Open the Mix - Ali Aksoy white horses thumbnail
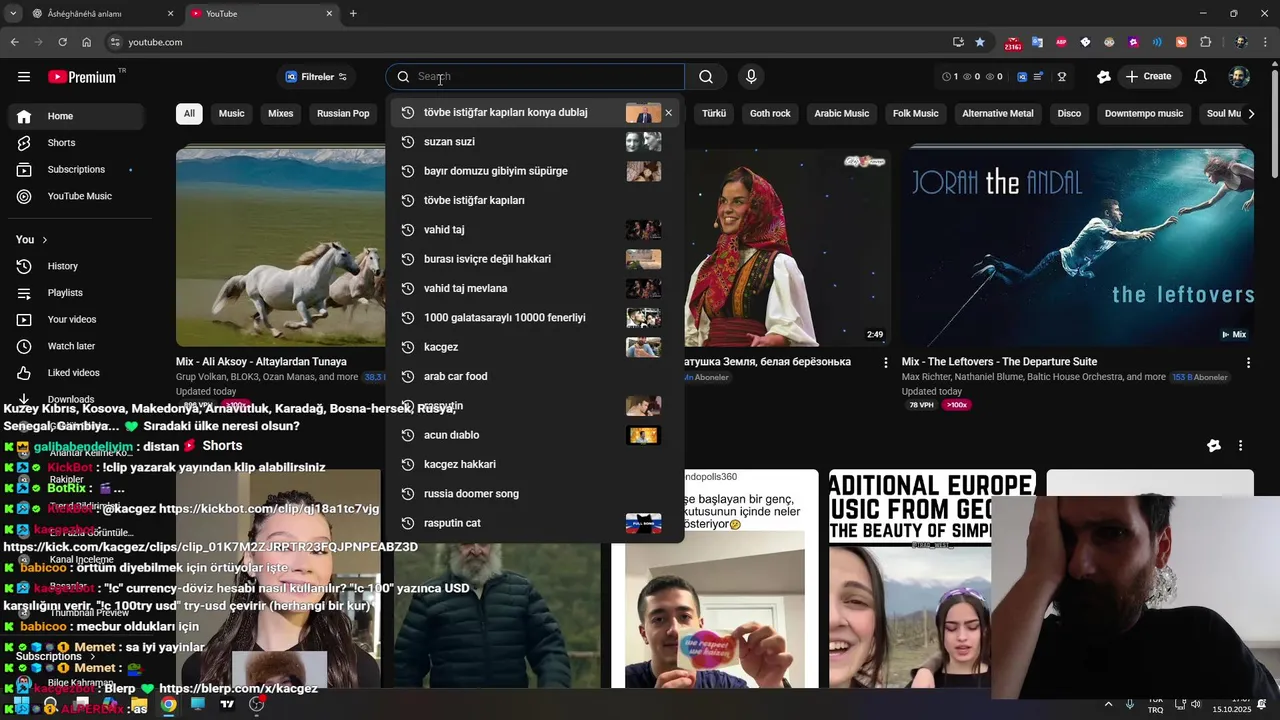 [281, 247]
